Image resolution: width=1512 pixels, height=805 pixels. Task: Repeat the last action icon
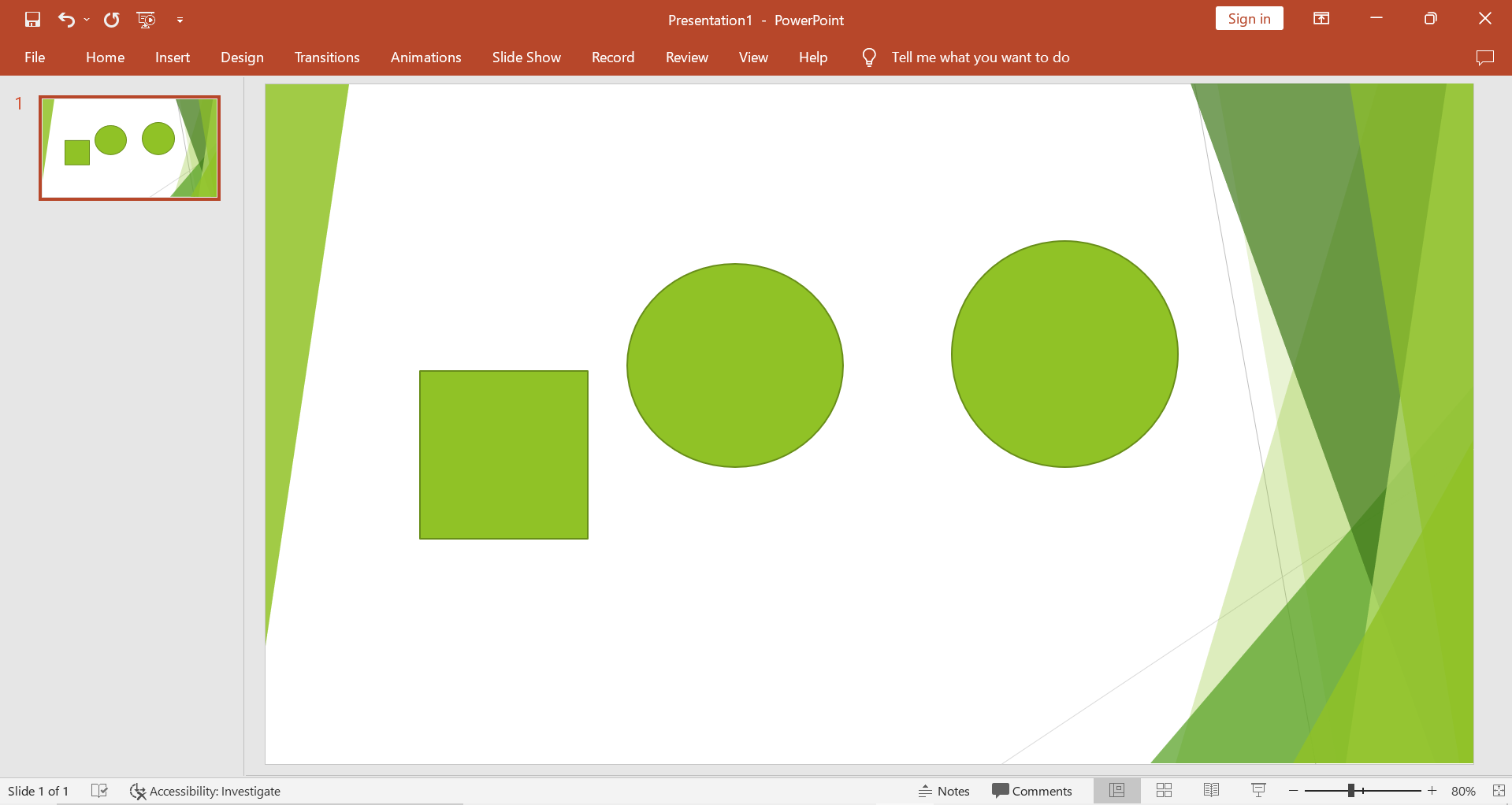click(x=112, y=20)
